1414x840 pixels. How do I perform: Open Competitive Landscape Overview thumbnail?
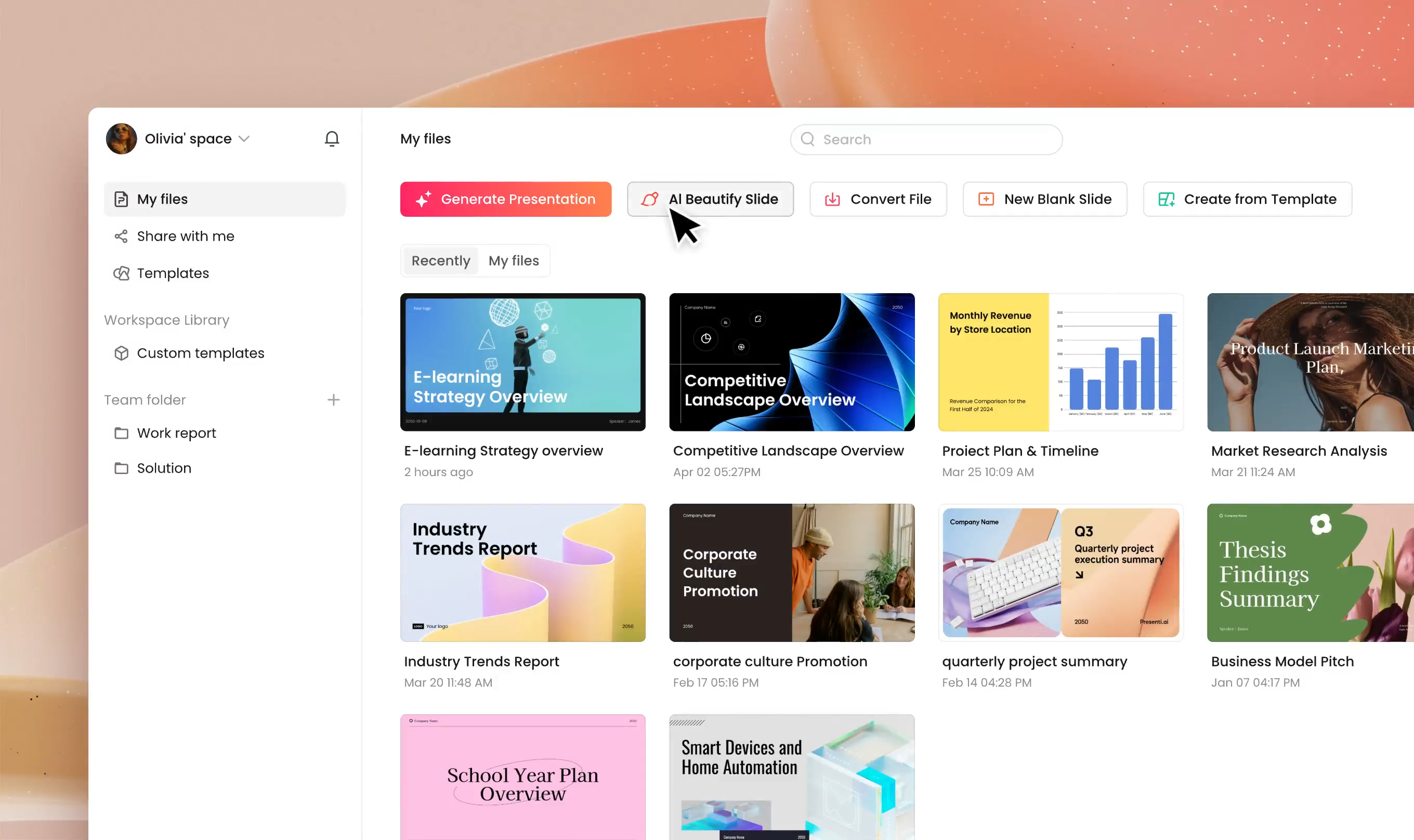[x=791, y=362]
